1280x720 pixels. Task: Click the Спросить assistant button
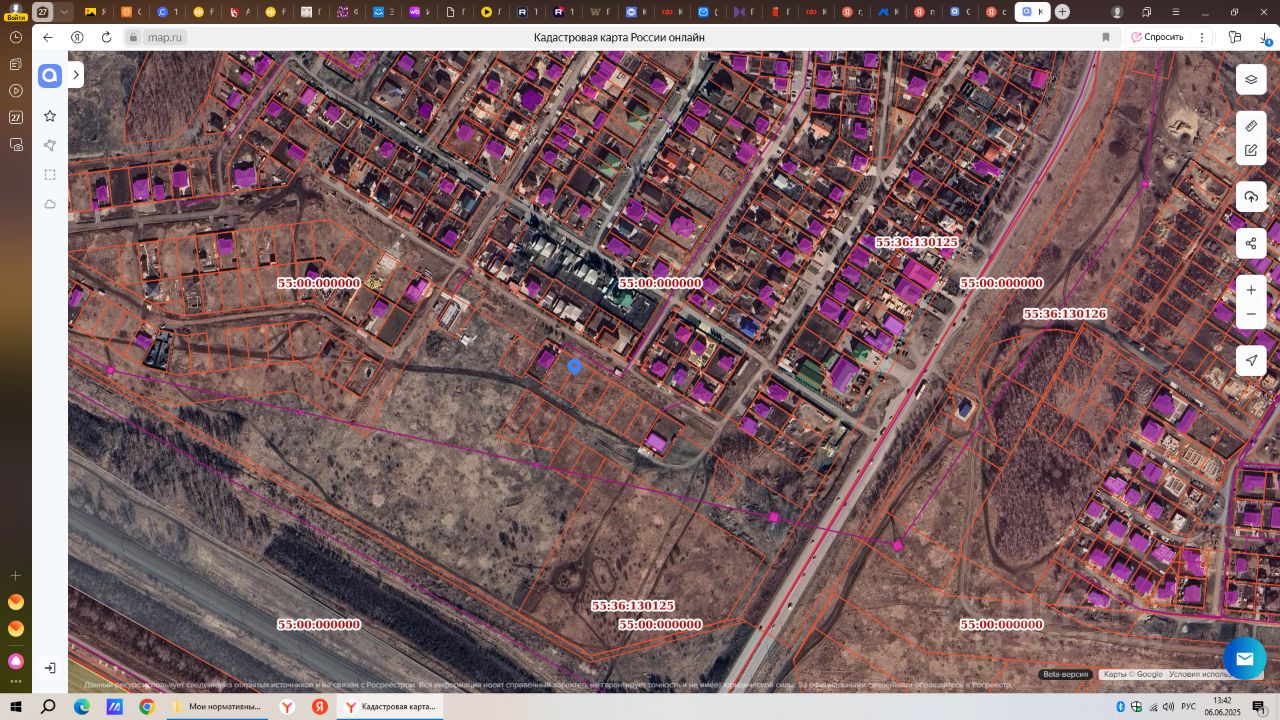click(x=1156, y=37)
